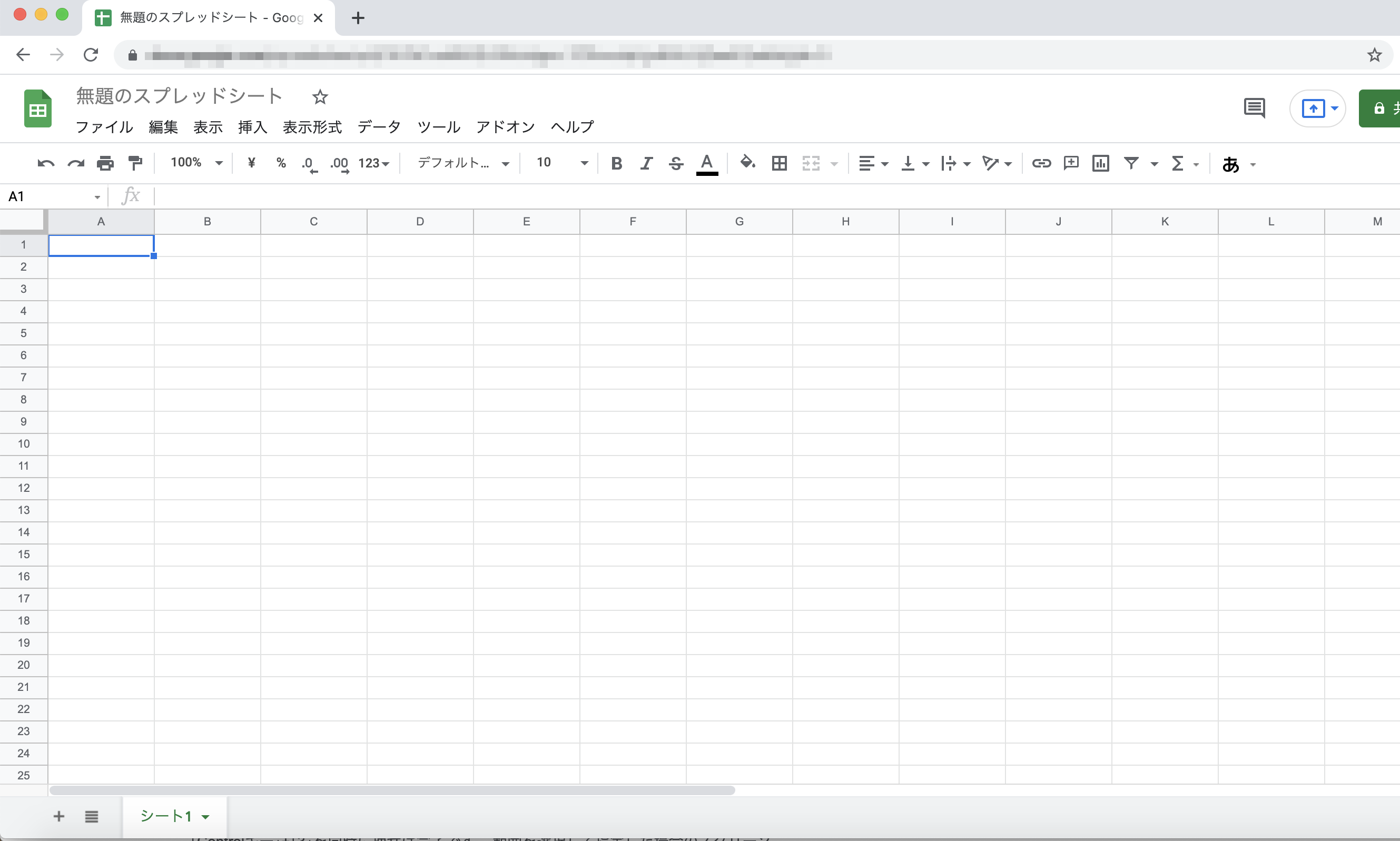Image resolution: width=1400 pixels, height=841 pixels.
Task: Open the zoom level dropdown
Action: pos(195,163)
